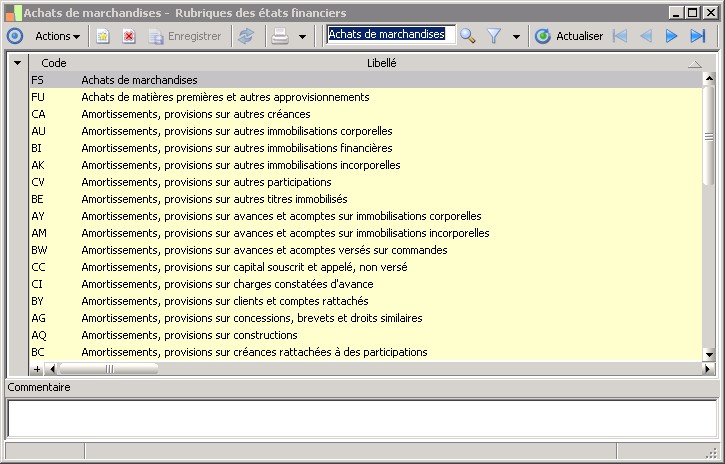
Task: Select row avances et acomptes versés sur commandes
Action: pyautogui.click(x=366, y=250)
